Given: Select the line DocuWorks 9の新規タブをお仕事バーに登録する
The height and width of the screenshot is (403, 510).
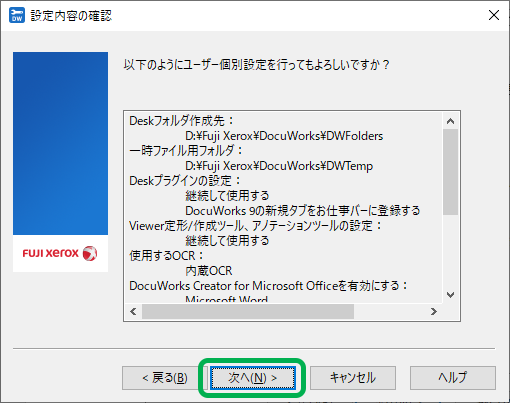Looking at the screenshot, I should tap(303, 211).
